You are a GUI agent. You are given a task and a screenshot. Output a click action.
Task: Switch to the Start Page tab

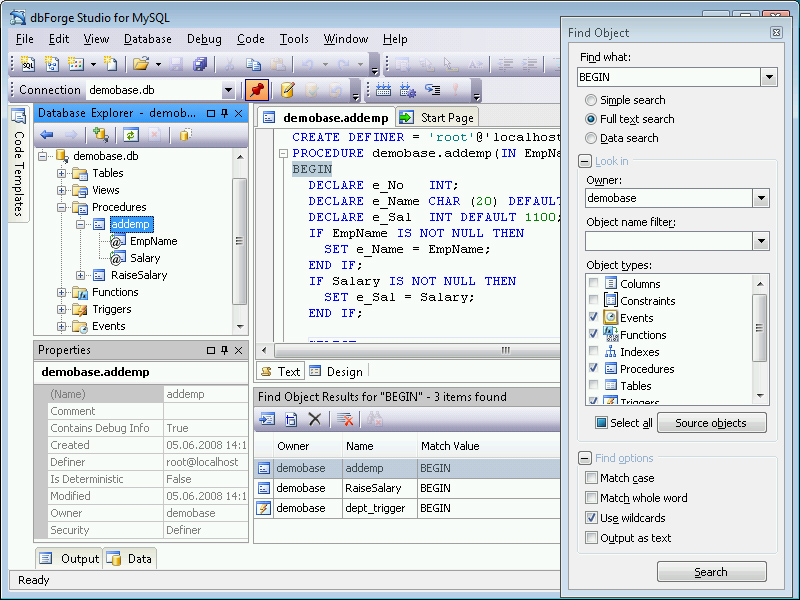[437, 118]
